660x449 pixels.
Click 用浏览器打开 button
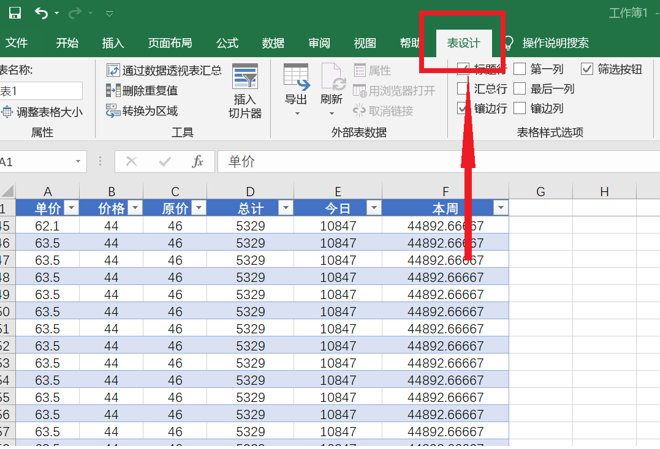[394, 90]
